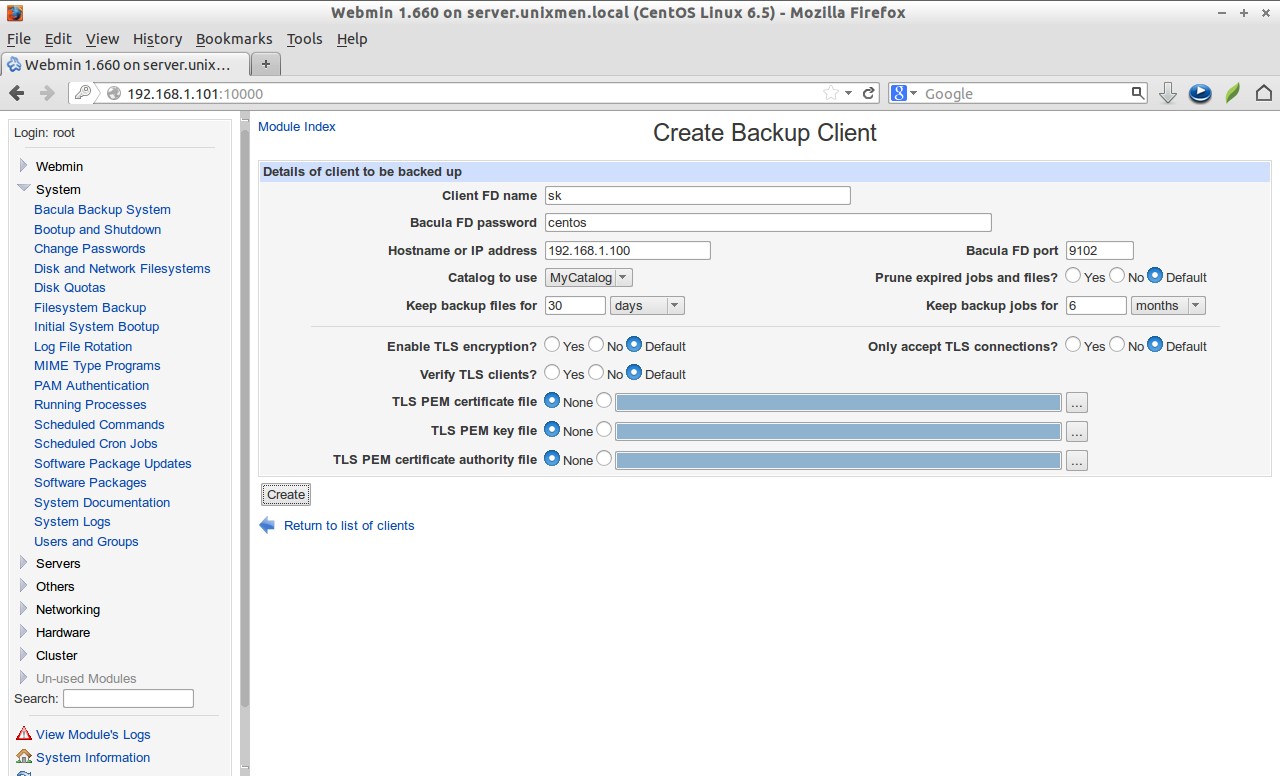This screenshot has width=1280, height=776.
Task: Click the blue round add-on toolbar icon
Action: [x=1200, y=93]
